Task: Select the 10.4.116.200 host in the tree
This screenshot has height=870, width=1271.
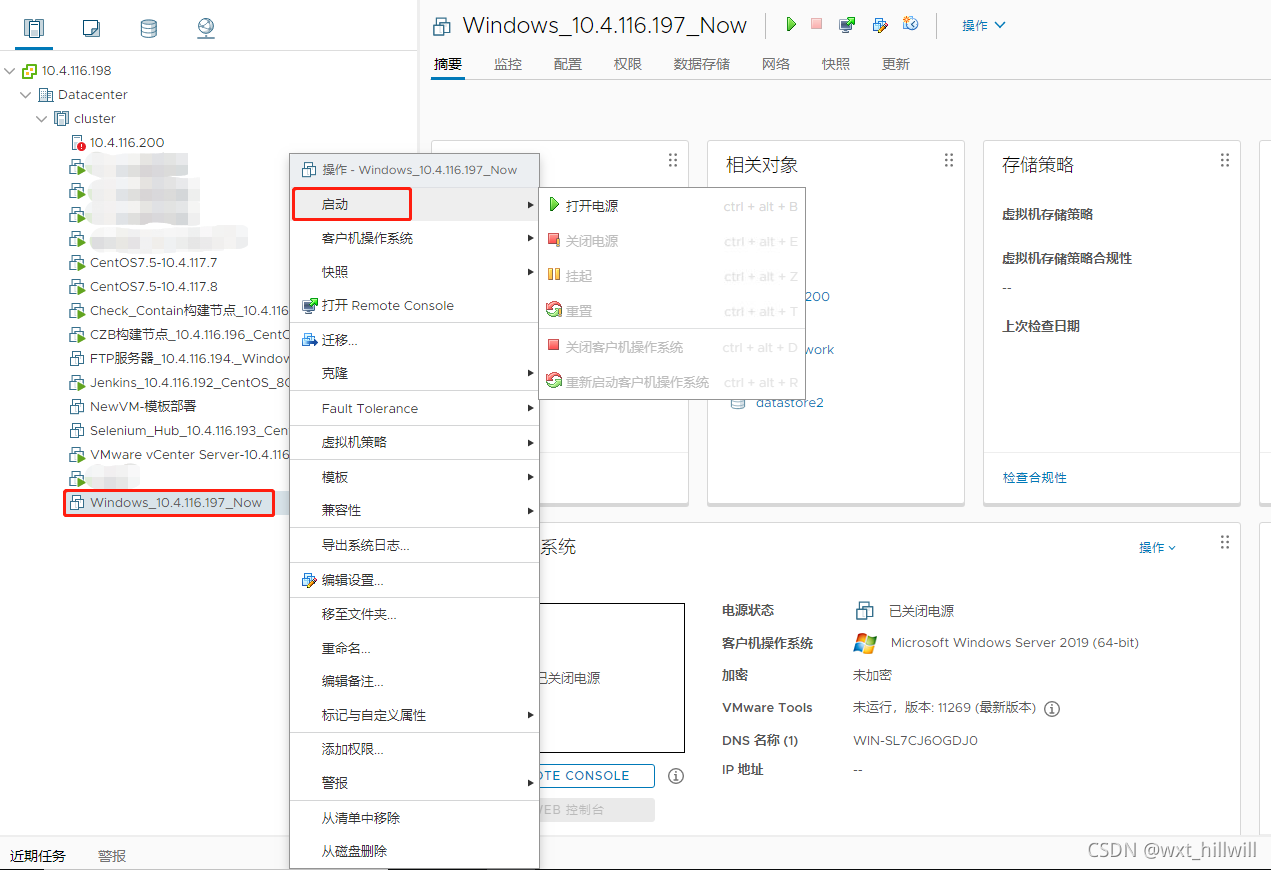Action: pos(127,143)
